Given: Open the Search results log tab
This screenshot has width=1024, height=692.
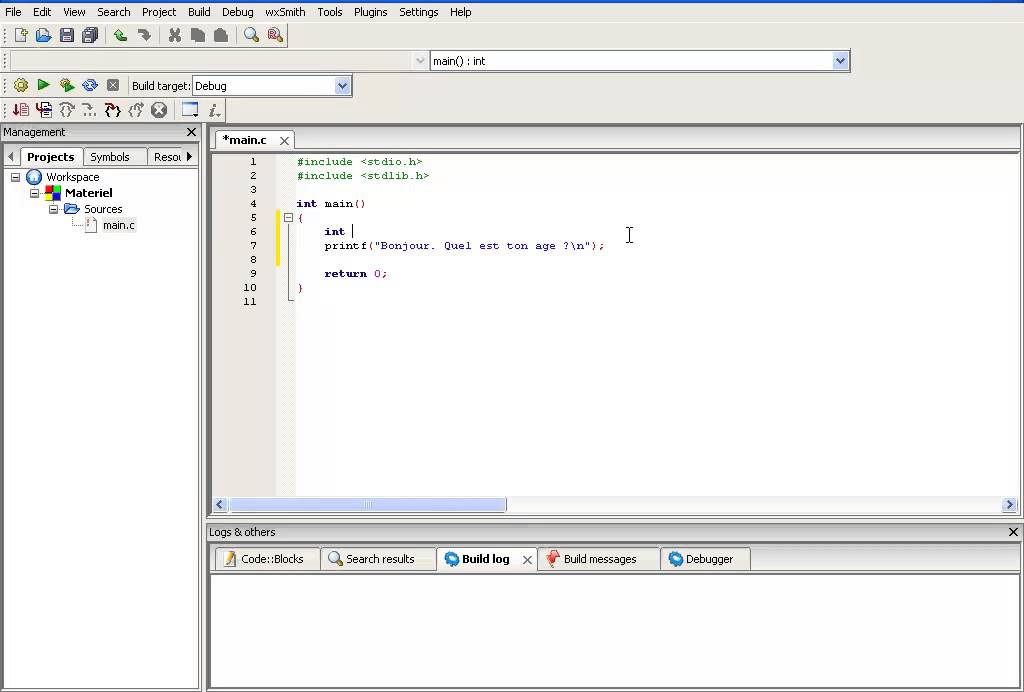Looking at the screenshot, I should click(x=380, y=559).
